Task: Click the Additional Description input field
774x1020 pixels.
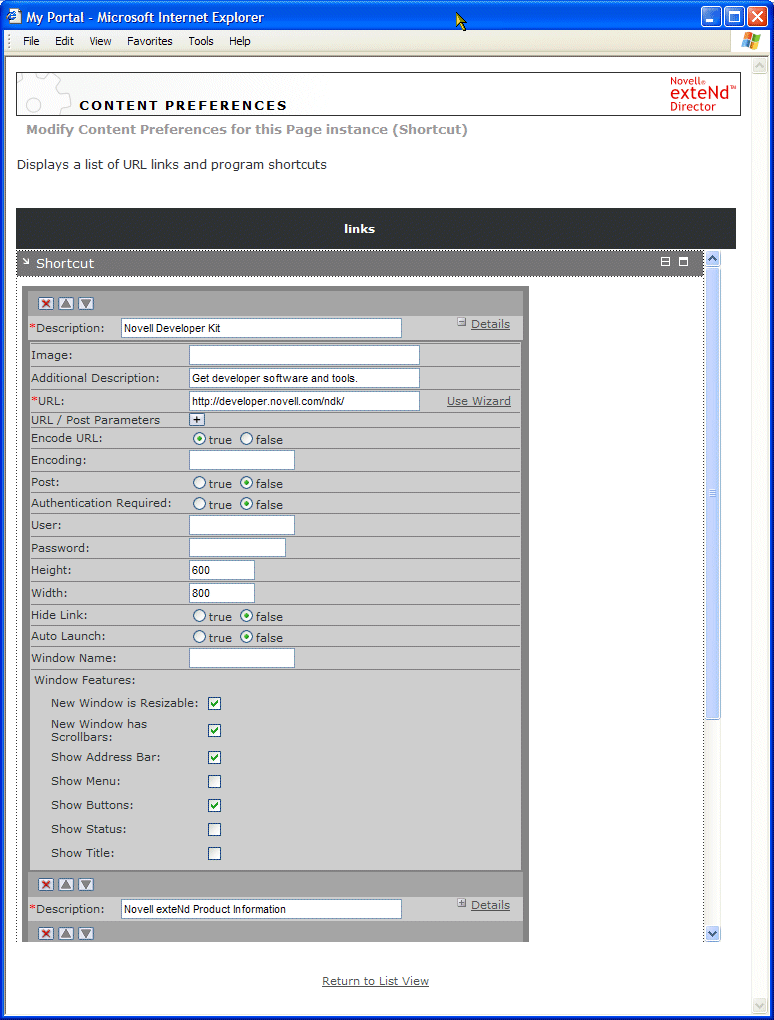Action: pyautogui.click(x=304, y=378)
